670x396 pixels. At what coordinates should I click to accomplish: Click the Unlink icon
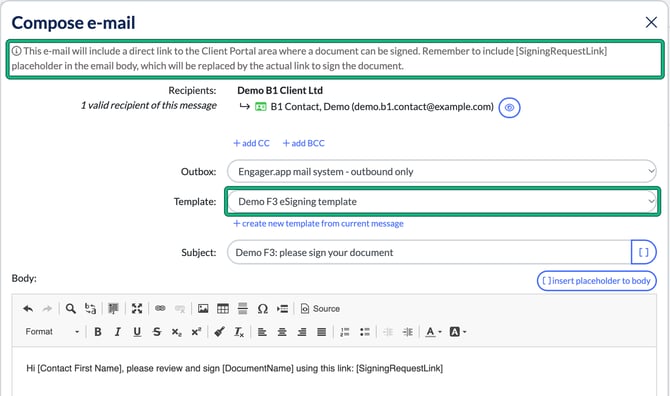tap(180, 308)
